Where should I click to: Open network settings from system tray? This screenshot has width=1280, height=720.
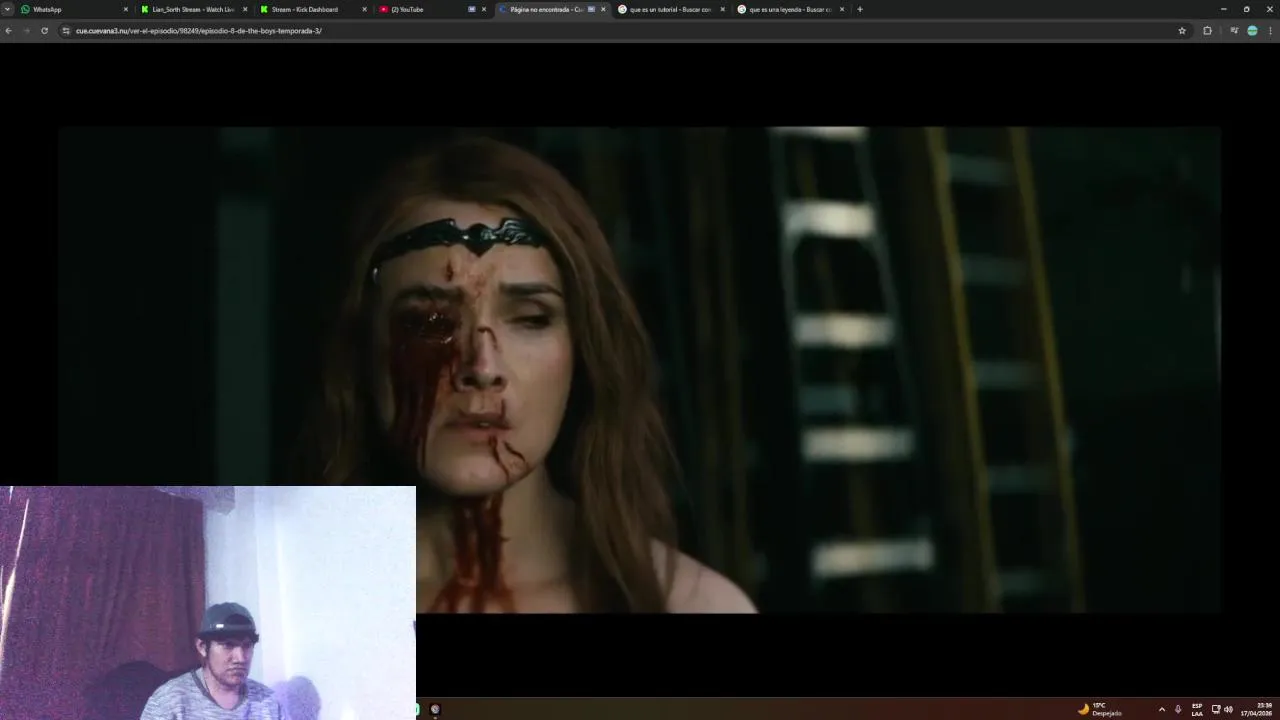(1216, 709)
